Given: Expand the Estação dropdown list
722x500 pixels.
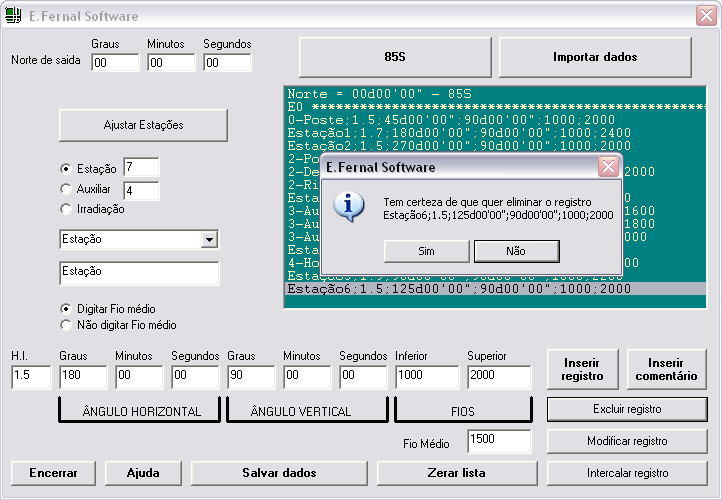Looking at the screenshot, I should tap(208, 240).
